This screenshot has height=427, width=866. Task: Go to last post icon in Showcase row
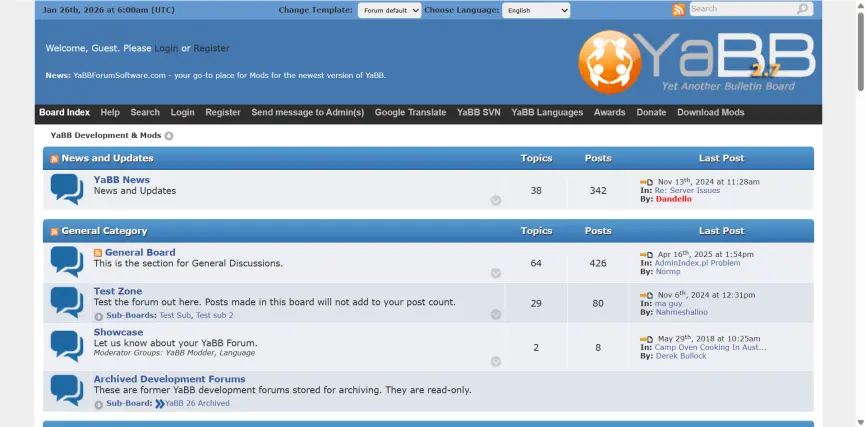tap(647, 339)
